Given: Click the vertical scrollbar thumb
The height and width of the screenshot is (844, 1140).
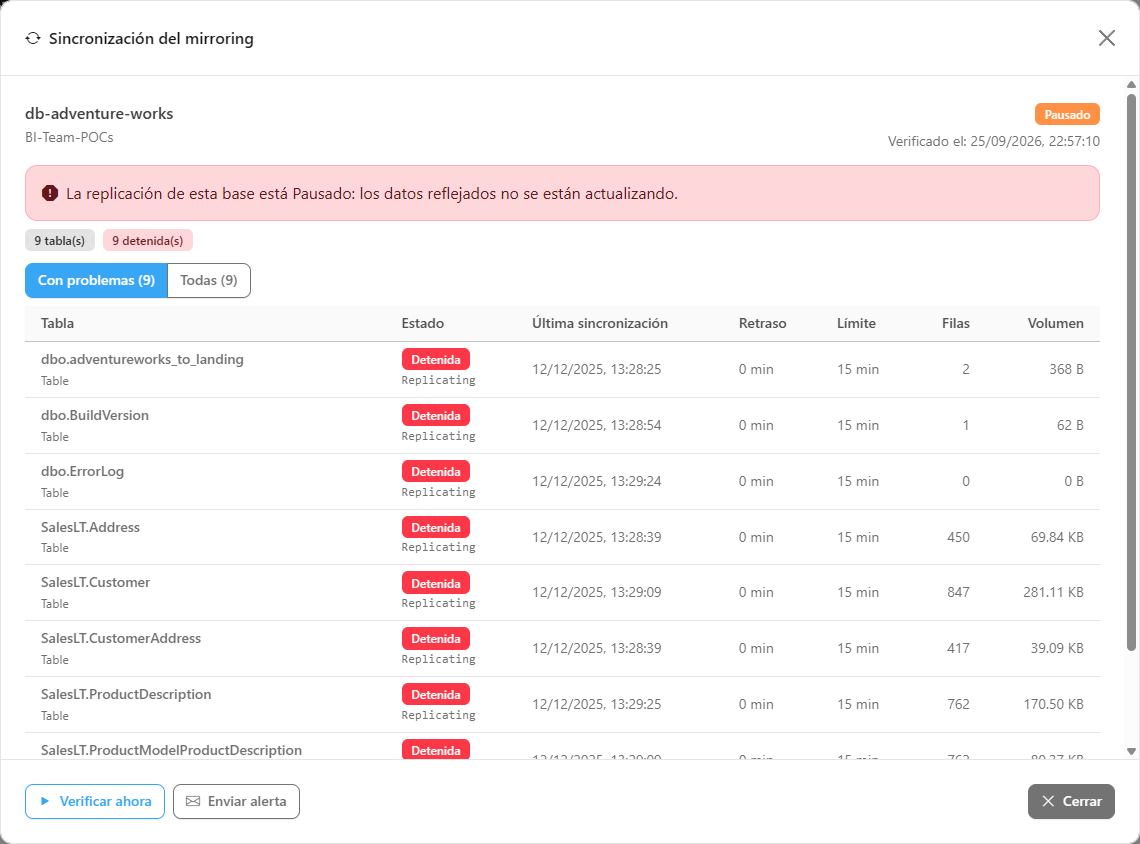Looking at the screenshot, I should pos(1131,372).
